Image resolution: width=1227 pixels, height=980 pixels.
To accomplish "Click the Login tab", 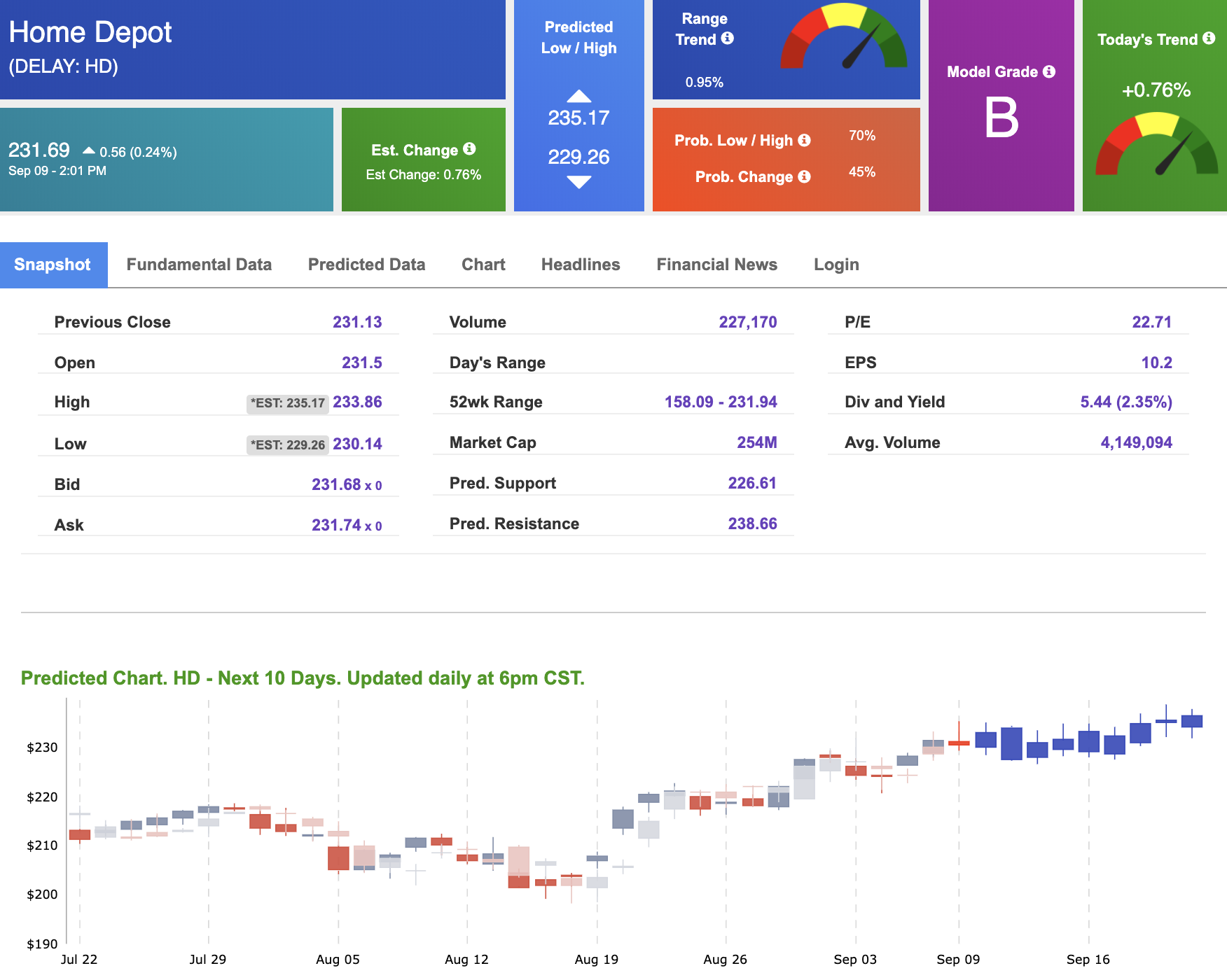I will [836, 265].
